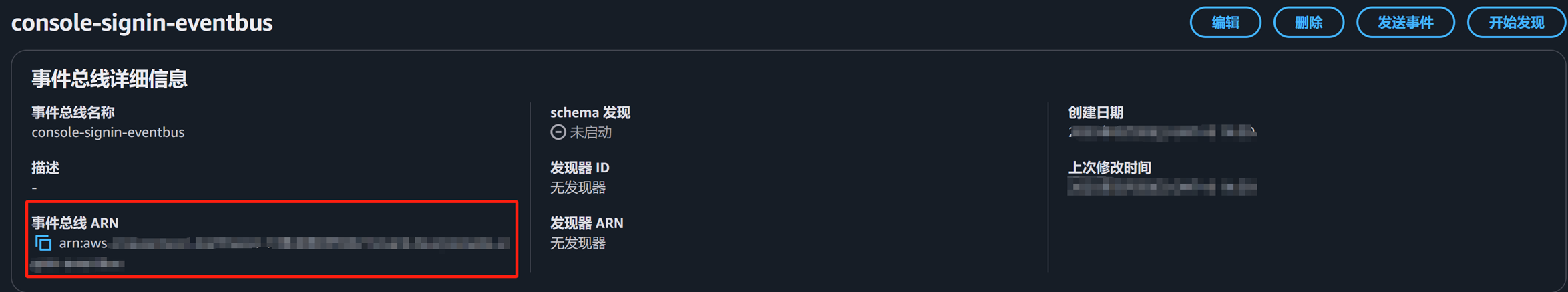The width and height of the screenshot is (1568, 292).
Task: Select the 事件总线名称 field label
Action: click(73, 112)
